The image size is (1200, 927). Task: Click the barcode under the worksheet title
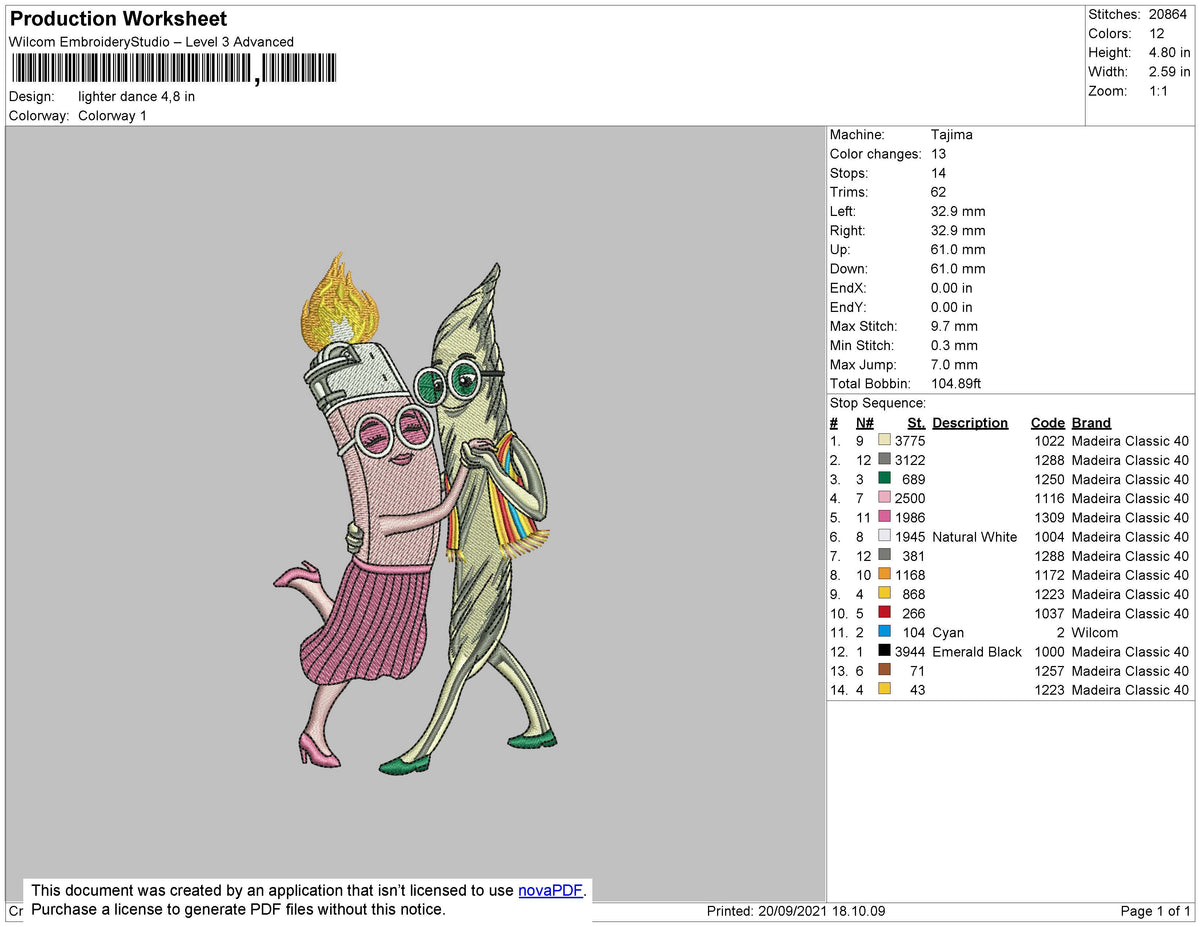point(174,69)
